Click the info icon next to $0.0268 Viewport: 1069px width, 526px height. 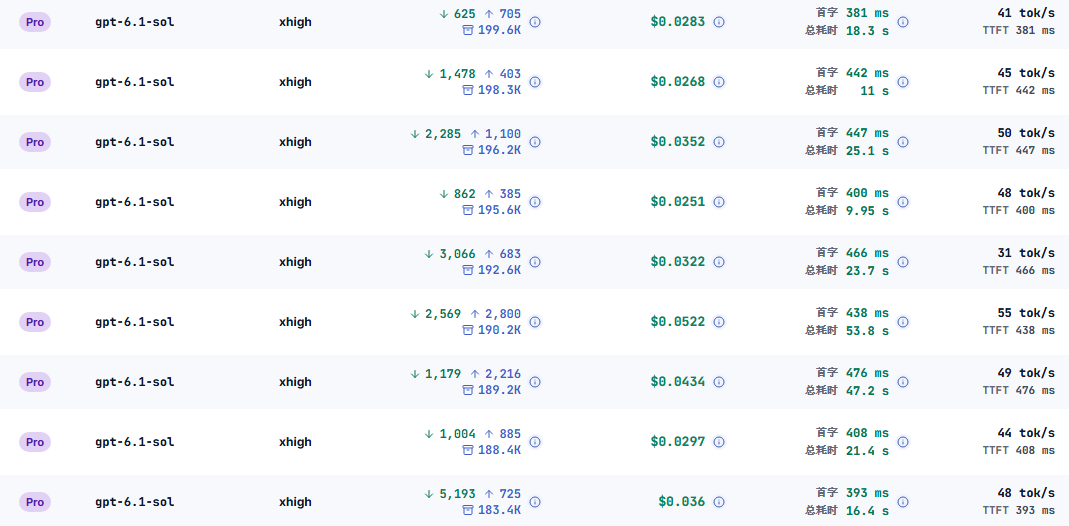pyautogui.click(x=719, y=82)
